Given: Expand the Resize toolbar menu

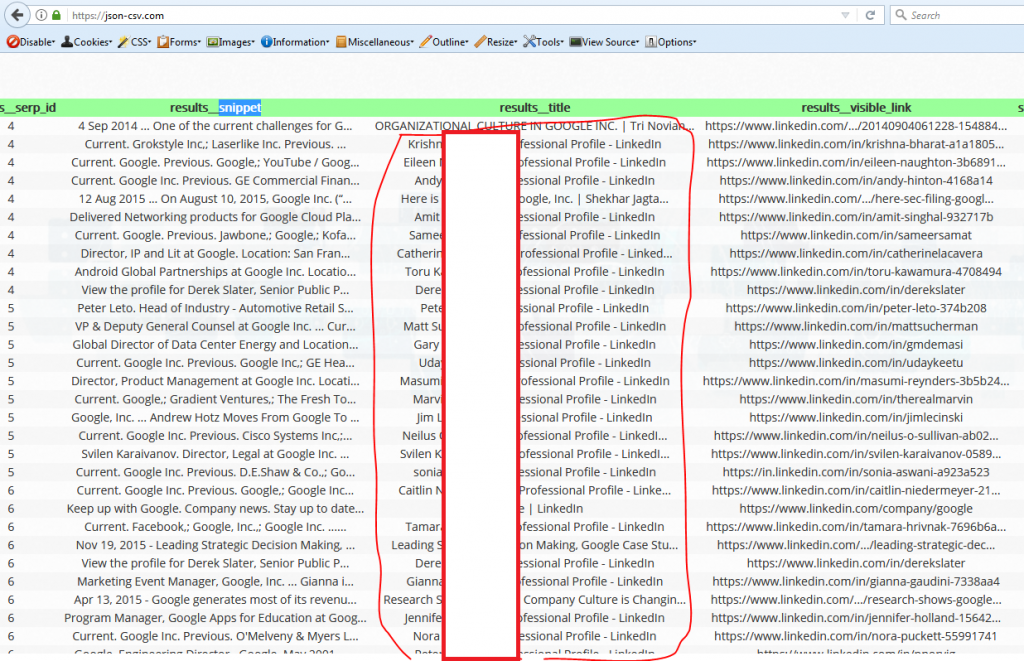Looking at the screenshot, I should pyautogui.click(x=496, y=42).
